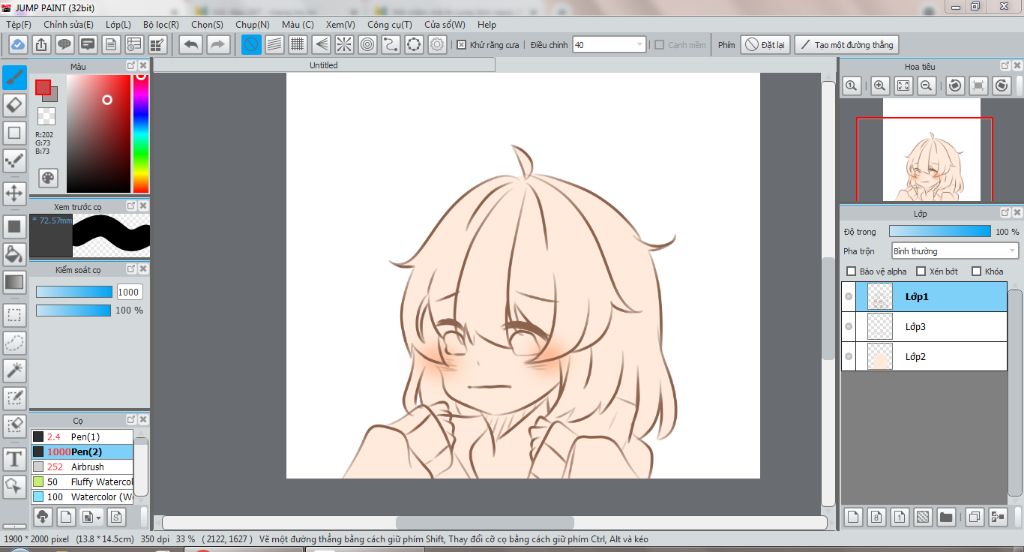This screenshot has width=1024, height=552.
Task: Click new layer icon at panel bottom
Action: 853,517
